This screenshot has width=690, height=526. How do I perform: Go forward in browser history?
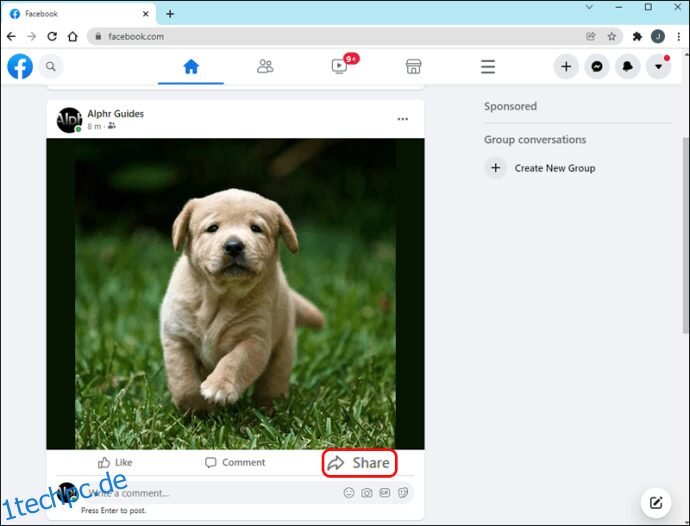point(32,37)
